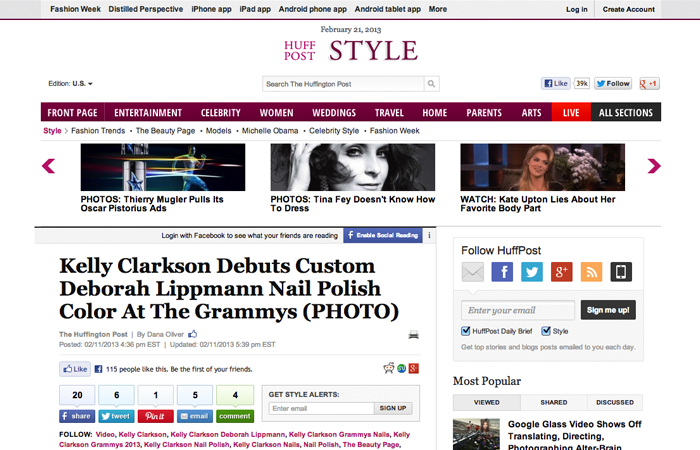
Task: Expand the Edition: U.S. dropdown
Action: (x=71, y=83)
